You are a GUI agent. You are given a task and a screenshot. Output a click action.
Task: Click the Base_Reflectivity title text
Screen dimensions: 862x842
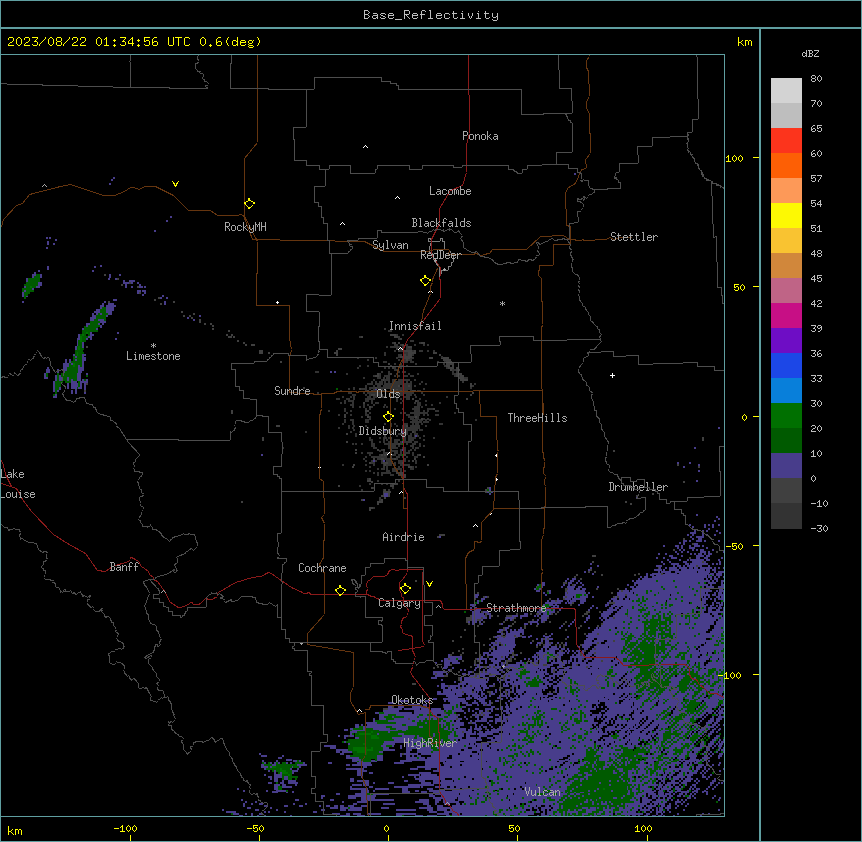[x=431, y=15]
